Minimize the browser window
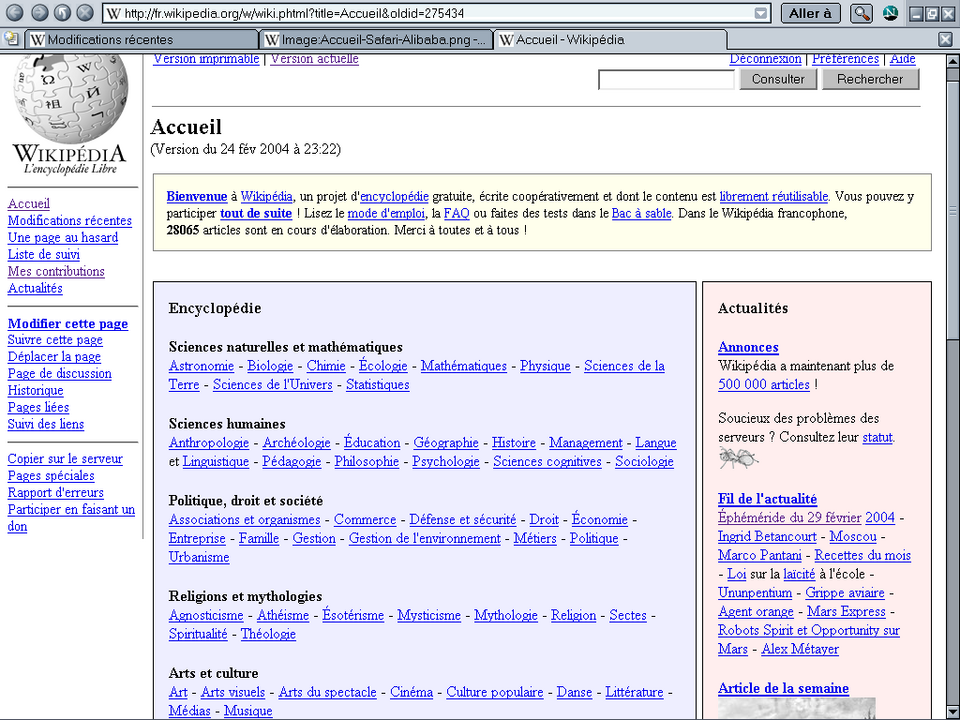The width and height of the screenshot is (960, 720). coord(916,13)
